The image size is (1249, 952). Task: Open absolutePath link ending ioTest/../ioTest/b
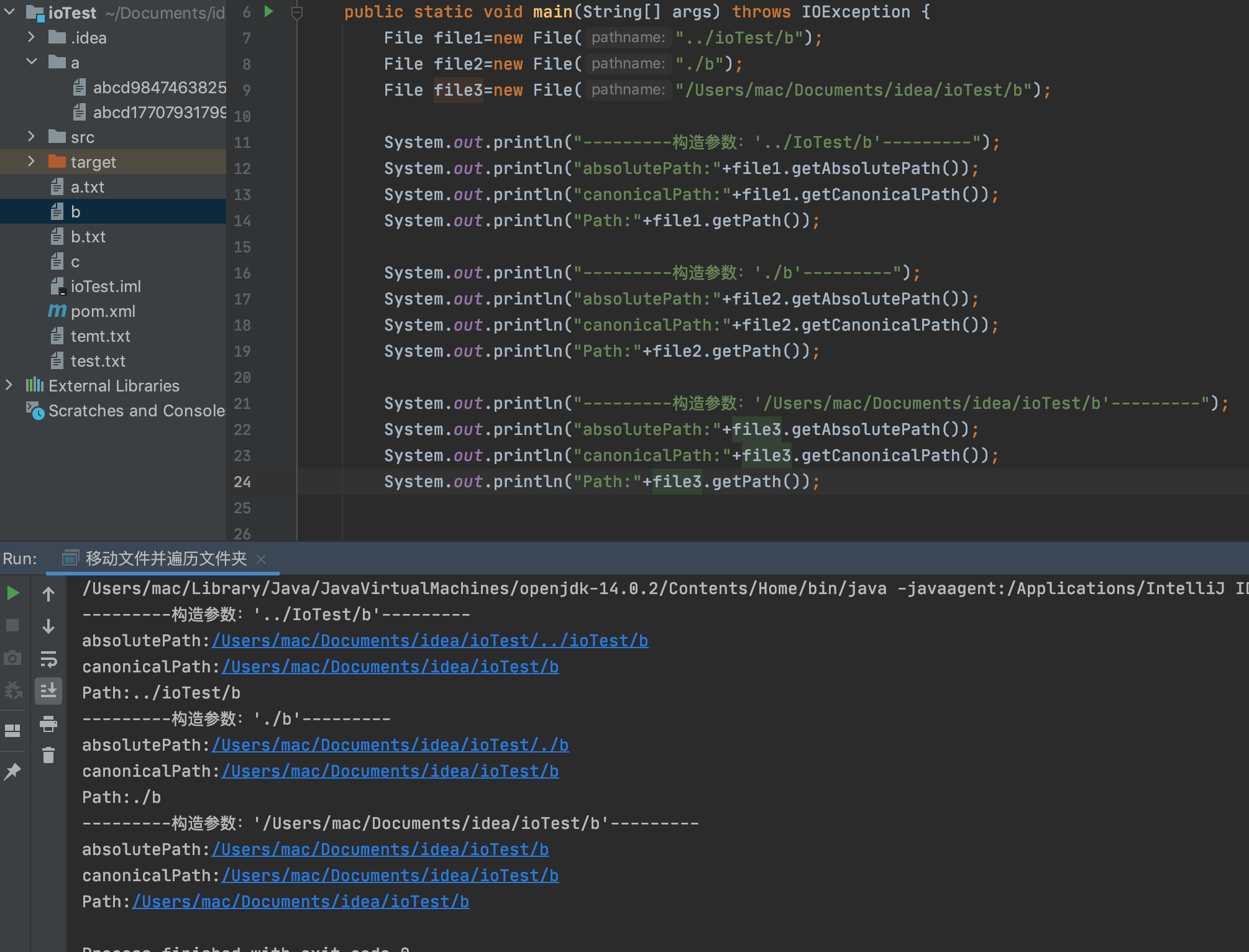pos(429,641)
